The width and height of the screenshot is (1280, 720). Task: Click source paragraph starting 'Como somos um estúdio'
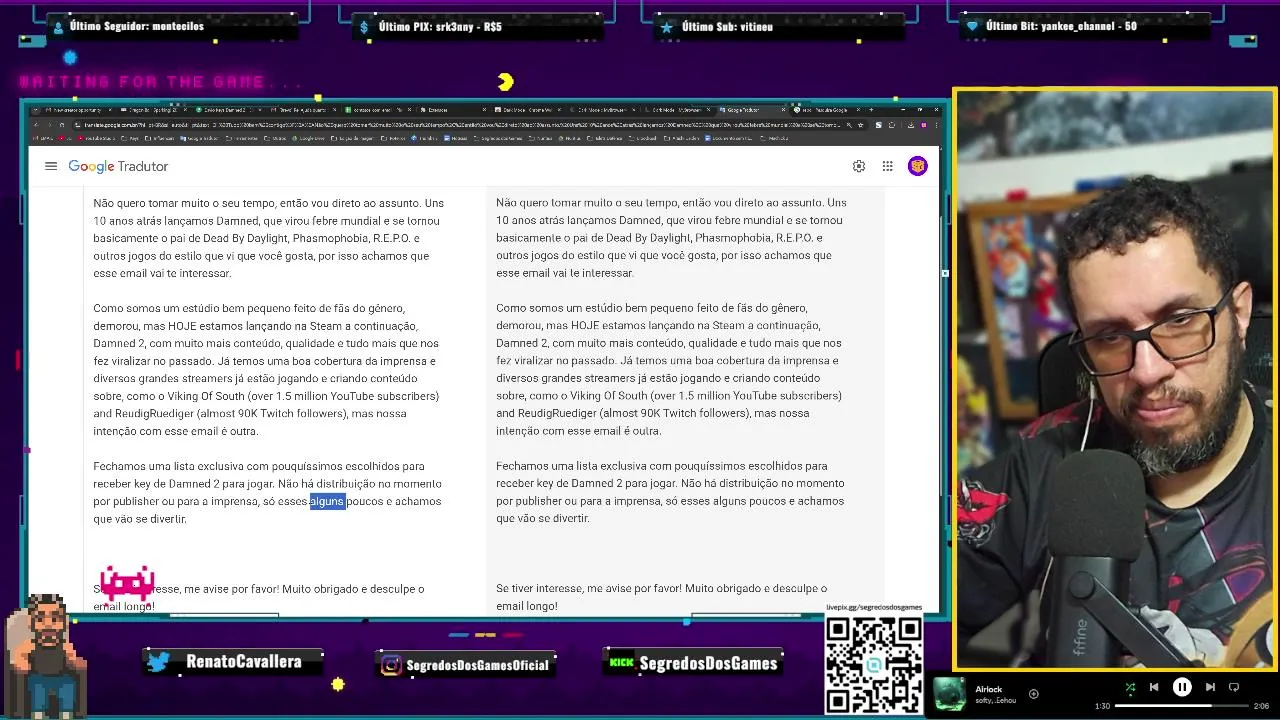click(267, 369)
